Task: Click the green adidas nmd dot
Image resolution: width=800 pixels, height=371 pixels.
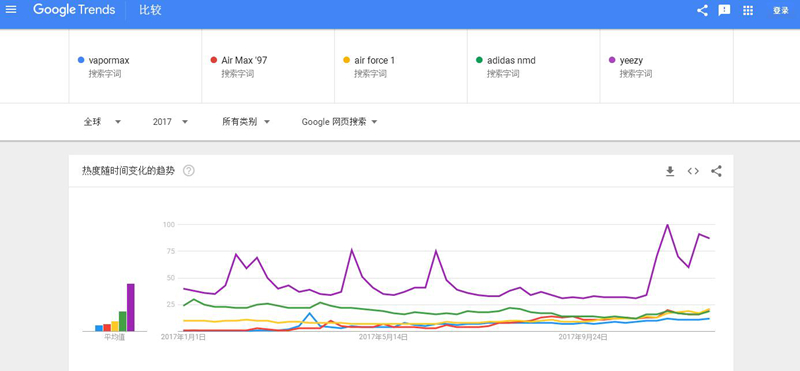Action: coord(479,60)
